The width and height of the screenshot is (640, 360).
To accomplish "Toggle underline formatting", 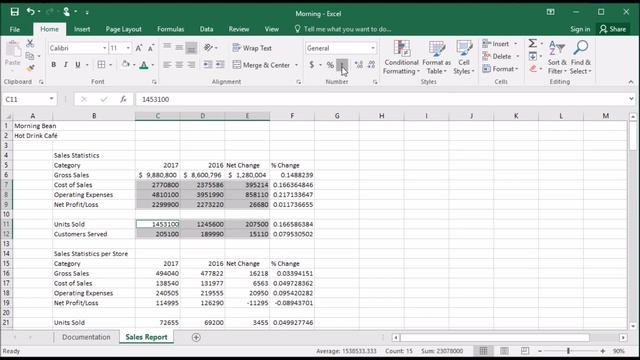I will coord(78,64).
